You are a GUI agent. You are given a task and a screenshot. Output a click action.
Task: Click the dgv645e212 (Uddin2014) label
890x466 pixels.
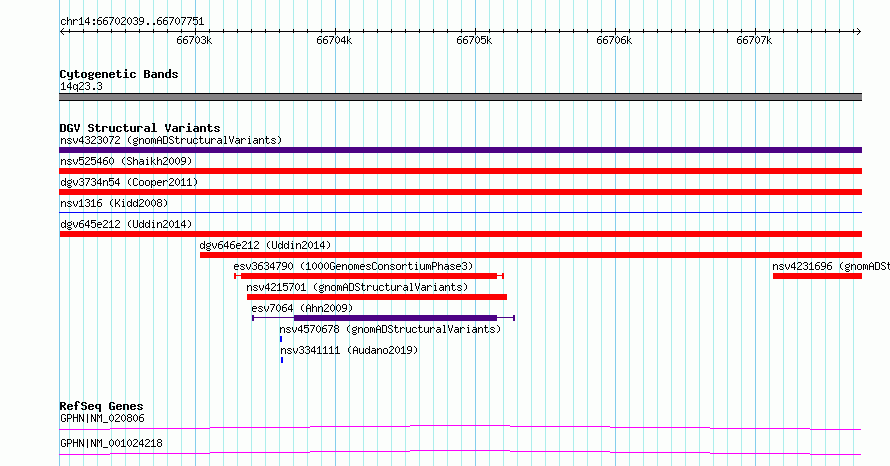point(126,224)
